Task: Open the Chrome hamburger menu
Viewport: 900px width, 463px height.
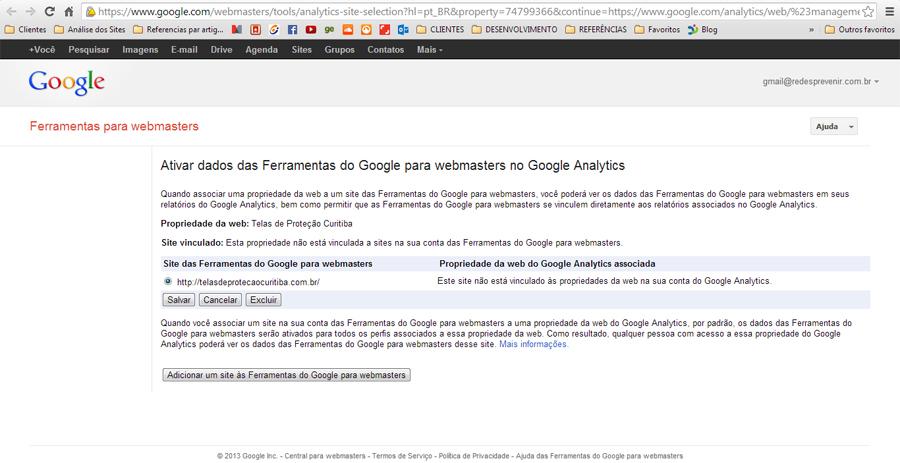Action: click(x=890, y=11)
